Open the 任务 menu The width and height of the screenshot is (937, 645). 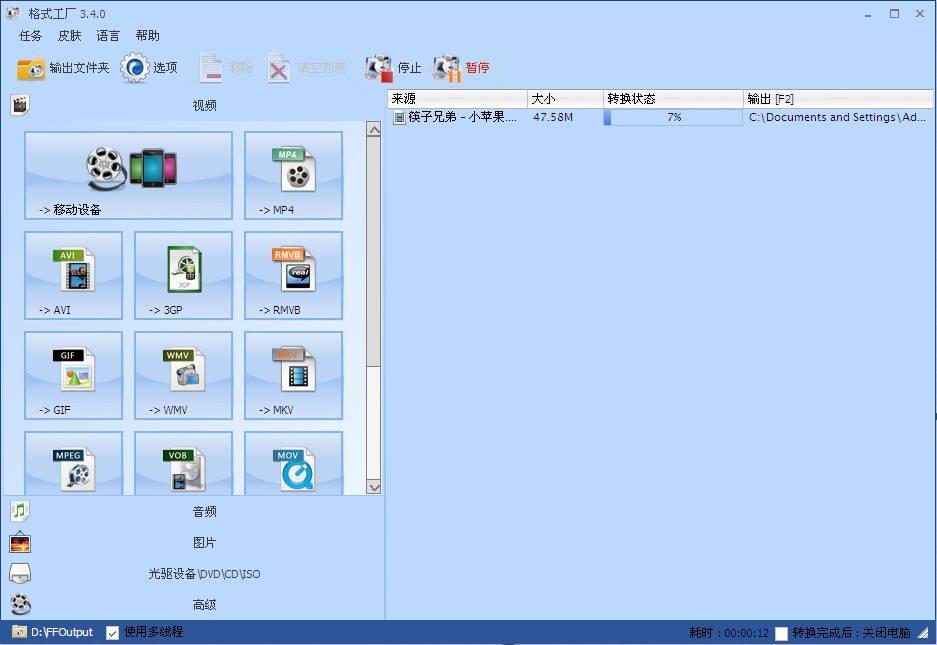click(31, 36)
